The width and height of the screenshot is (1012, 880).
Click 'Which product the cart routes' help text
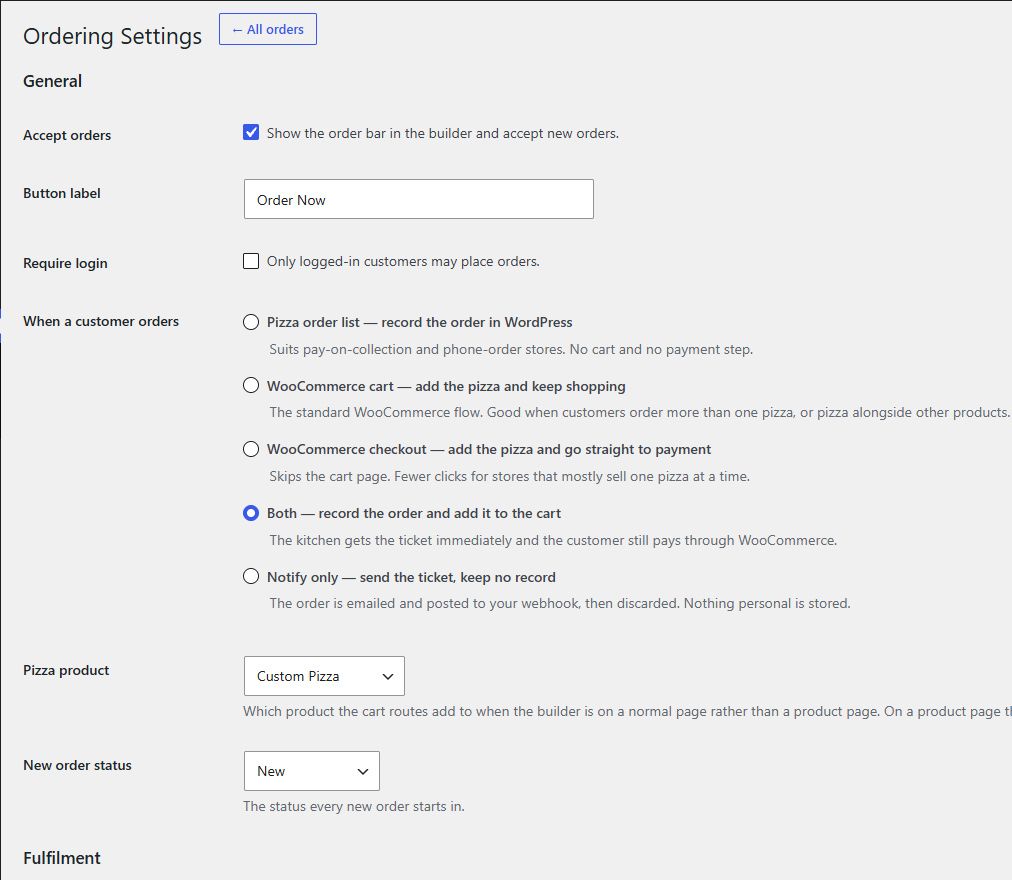point(627,711)
